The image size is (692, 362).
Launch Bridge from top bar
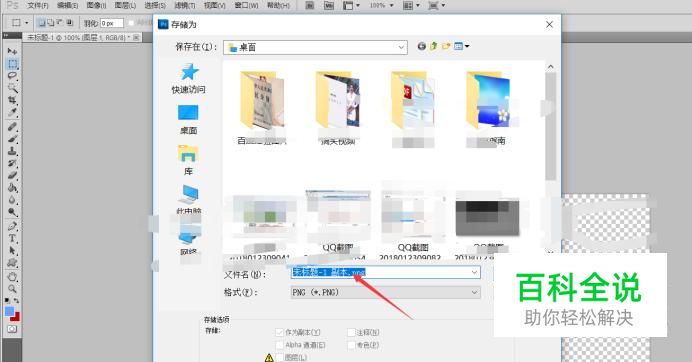(310, 6)
